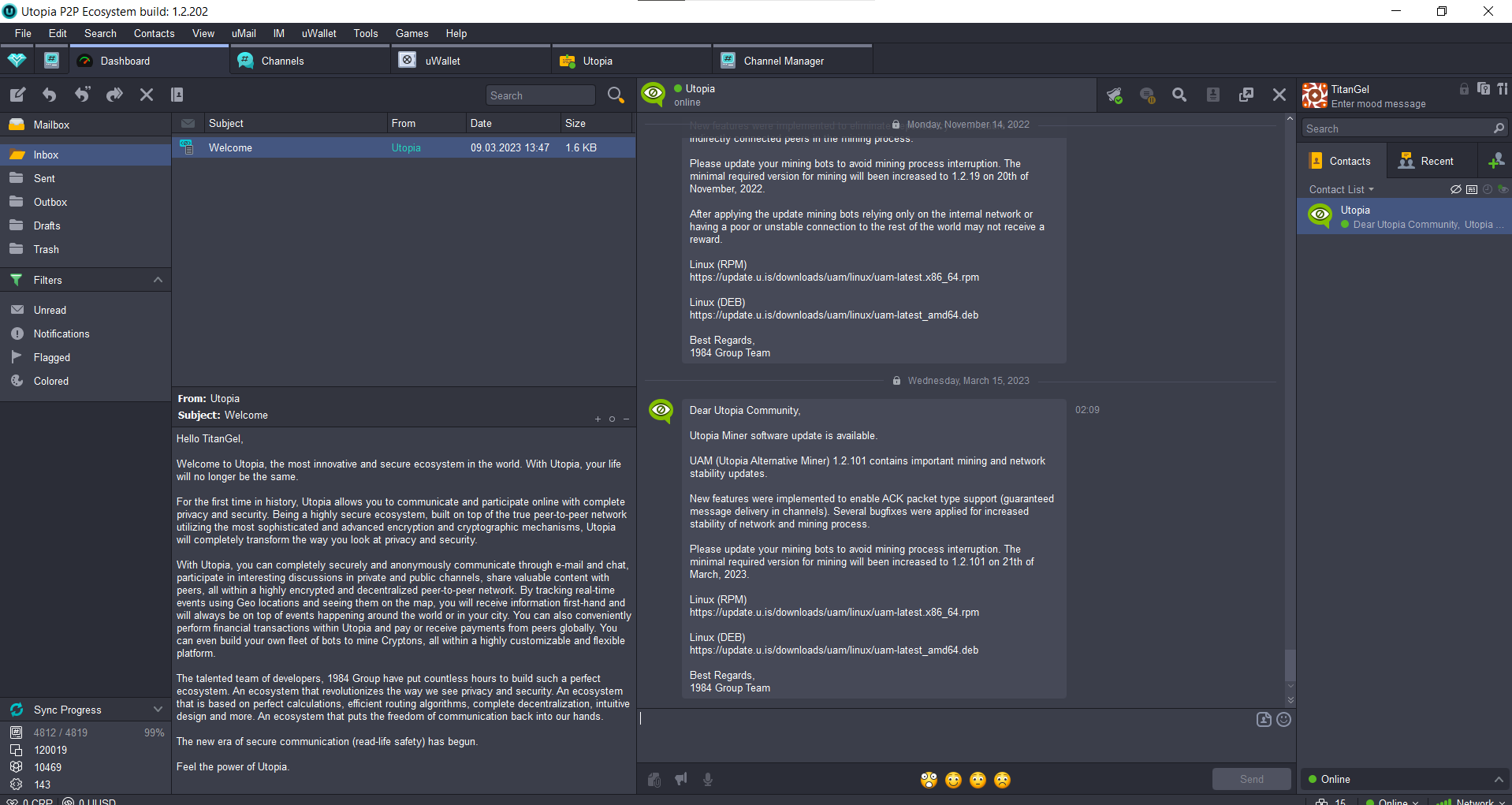Viewport: 1512px width, 805px height.
Task: Click the Reply arrow icon
Action: coord(50,95)
